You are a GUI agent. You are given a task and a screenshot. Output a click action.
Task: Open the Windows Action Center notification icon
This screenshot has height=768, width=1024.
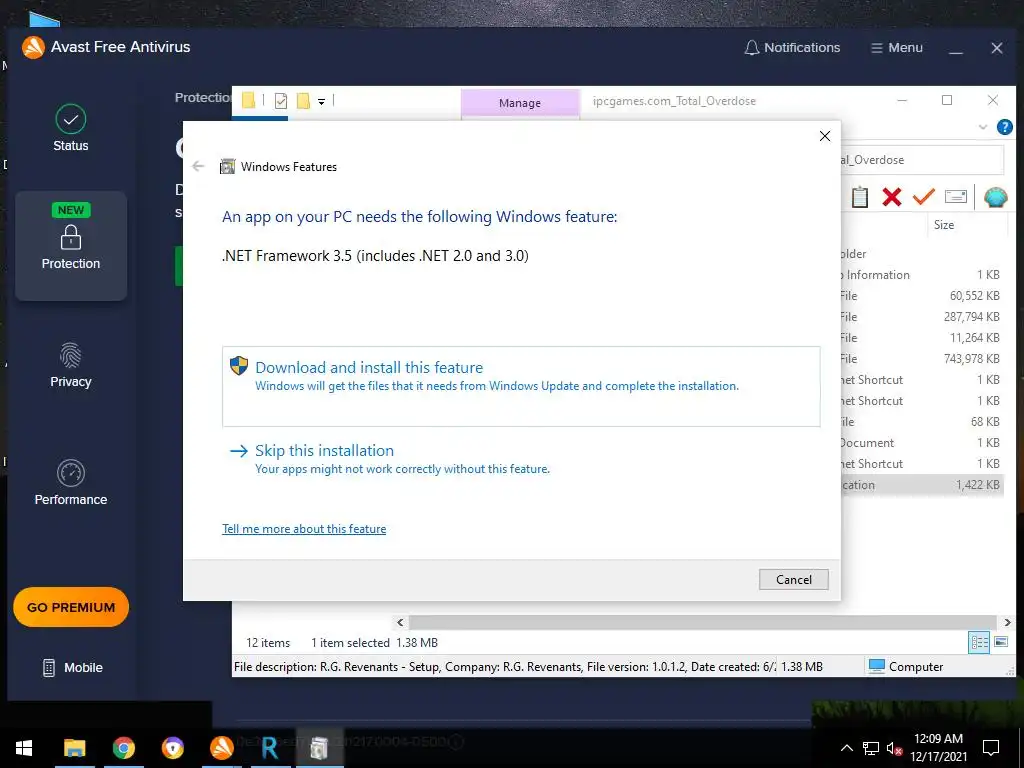(x=991, y=748)
